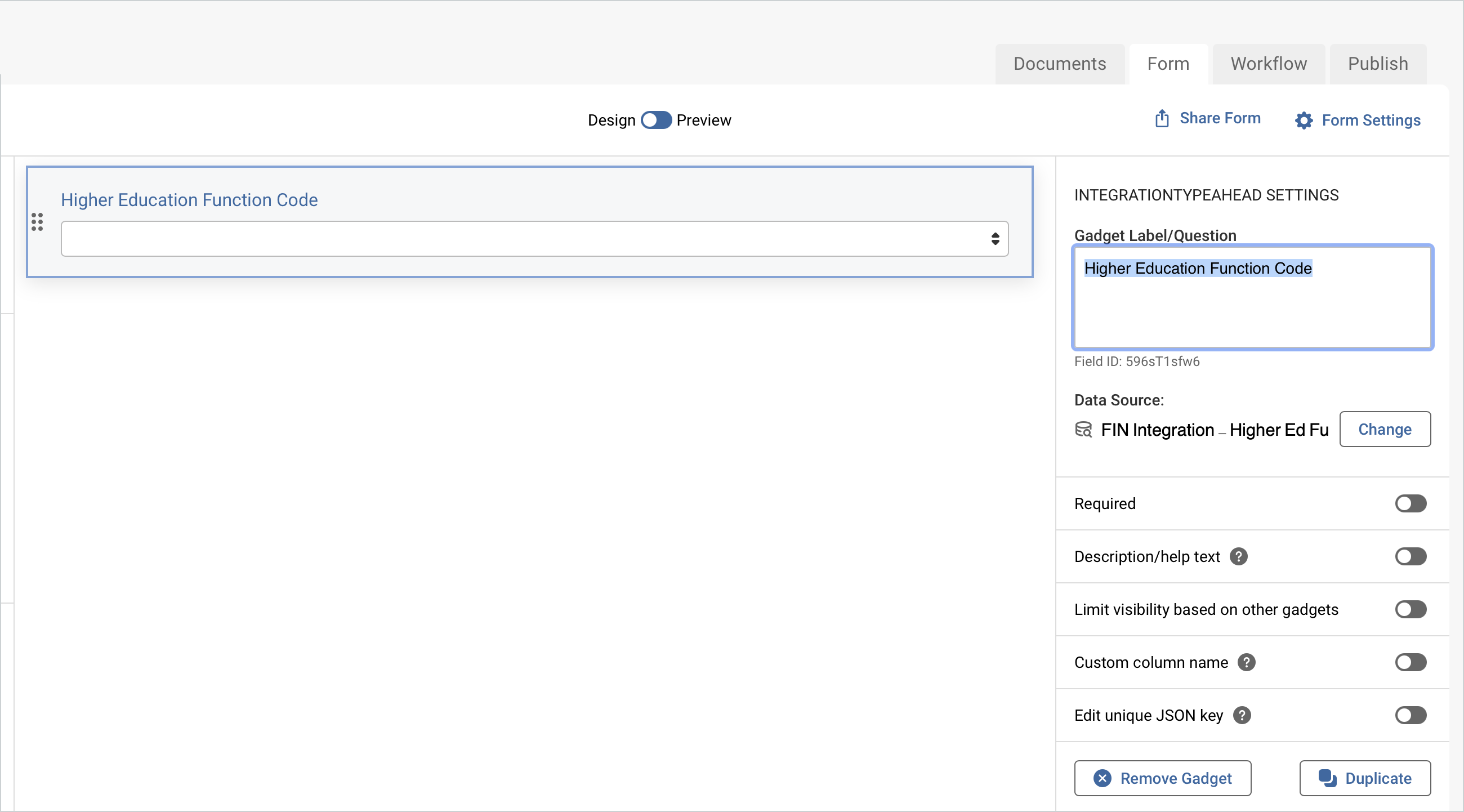Open the Higher Education Function Code dropdown
The height and width of the screenshot is (812, 1464).
[x=534, y=239]
